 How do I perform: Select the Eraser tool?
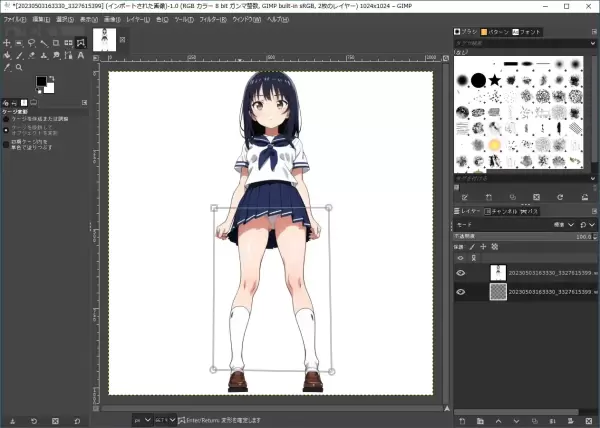tap(31, 55)
